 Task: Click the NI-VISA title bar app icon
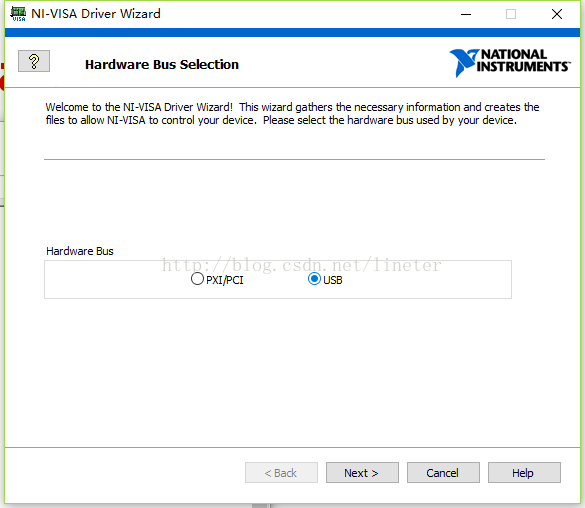pyautogui.click(x=18, y=14)
